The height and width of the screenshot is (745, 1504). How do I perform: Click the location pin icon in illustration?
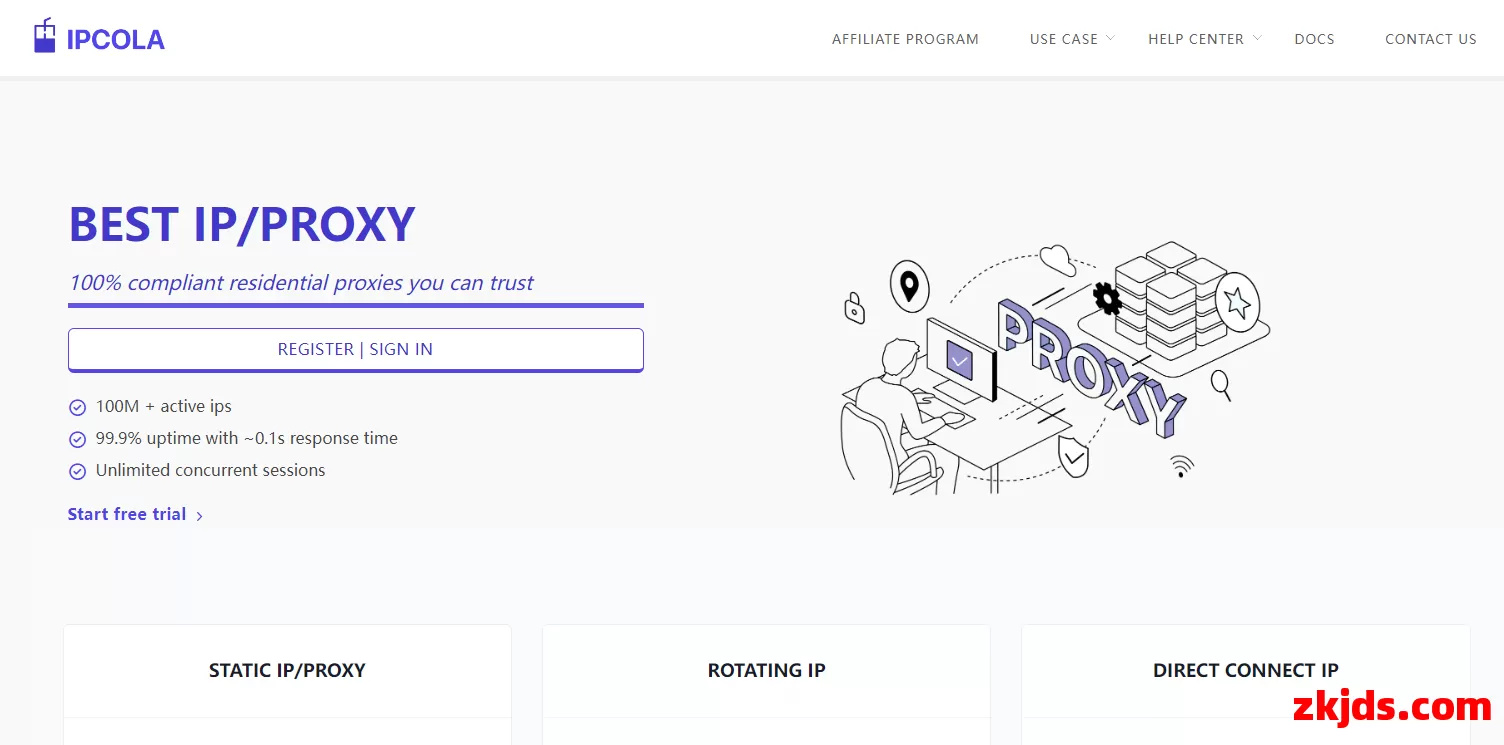[909, 287]
